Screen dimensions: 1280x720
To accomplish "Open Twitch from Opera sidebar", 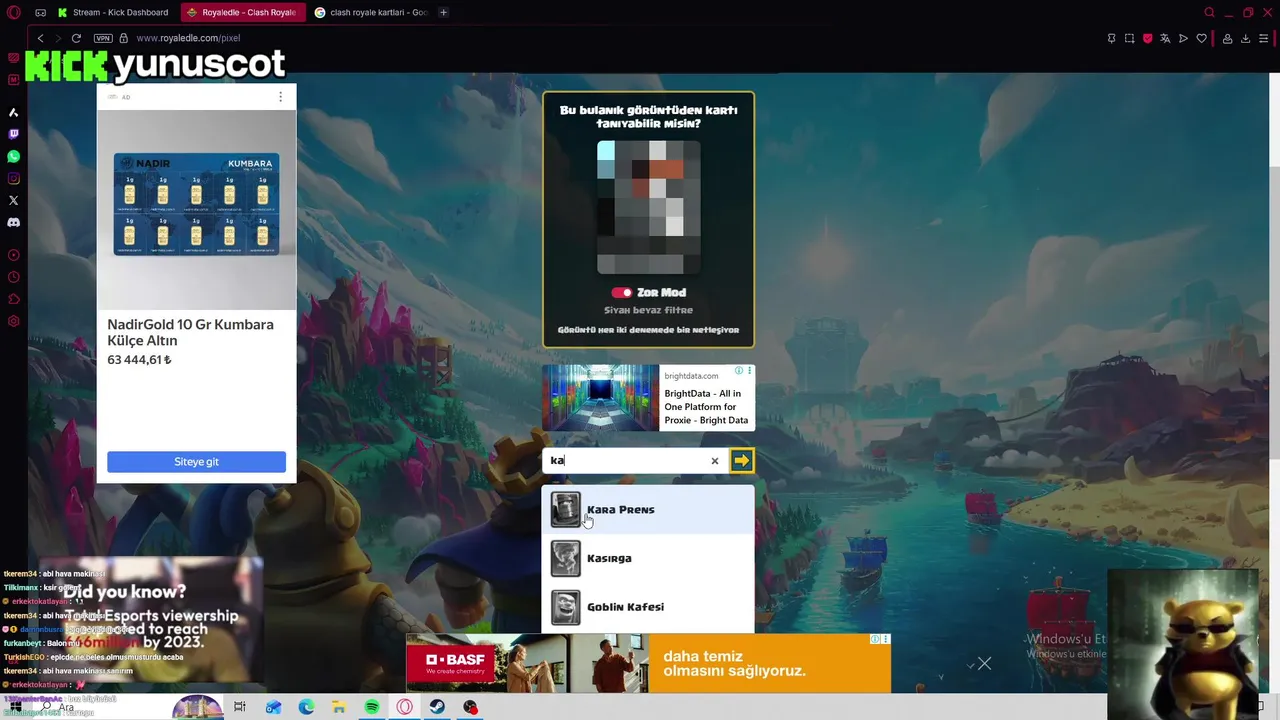I will click(14, 134).
